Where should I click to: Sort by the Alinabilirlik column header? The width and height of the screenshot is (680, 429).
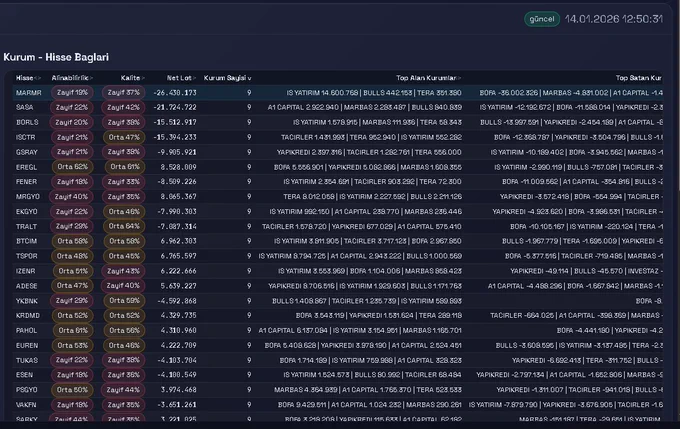(x=72, y=78)
